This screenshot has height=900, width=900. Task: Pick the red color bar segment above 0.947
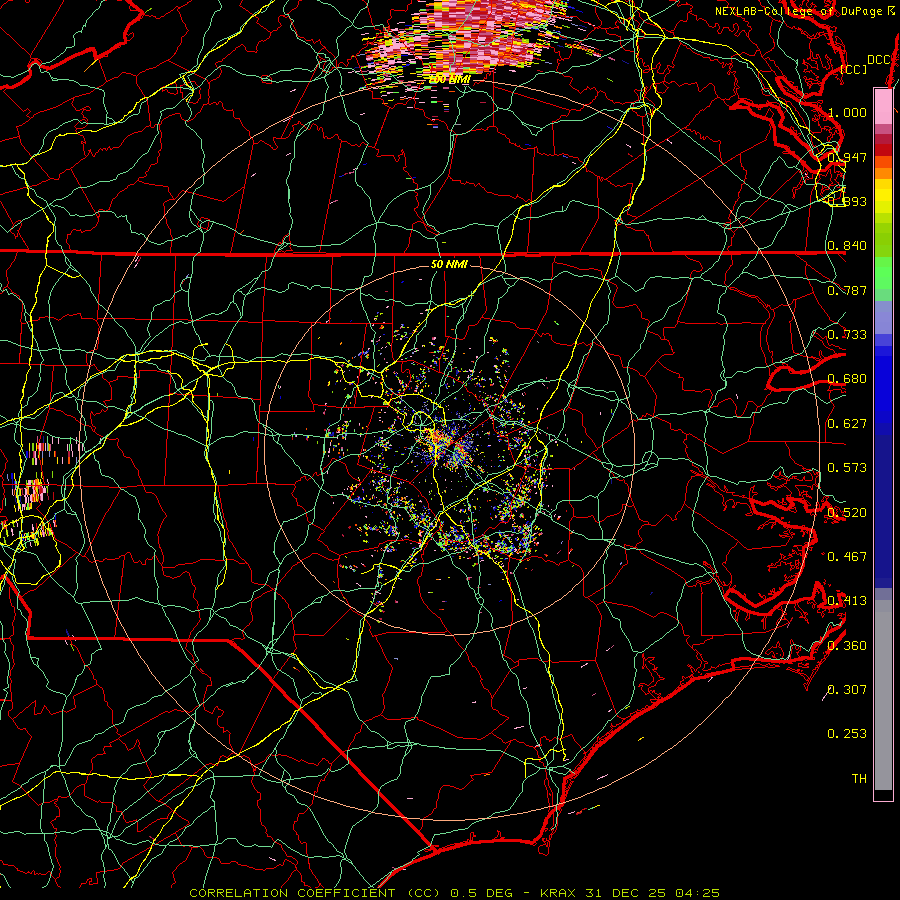click(x=883, y=150)
